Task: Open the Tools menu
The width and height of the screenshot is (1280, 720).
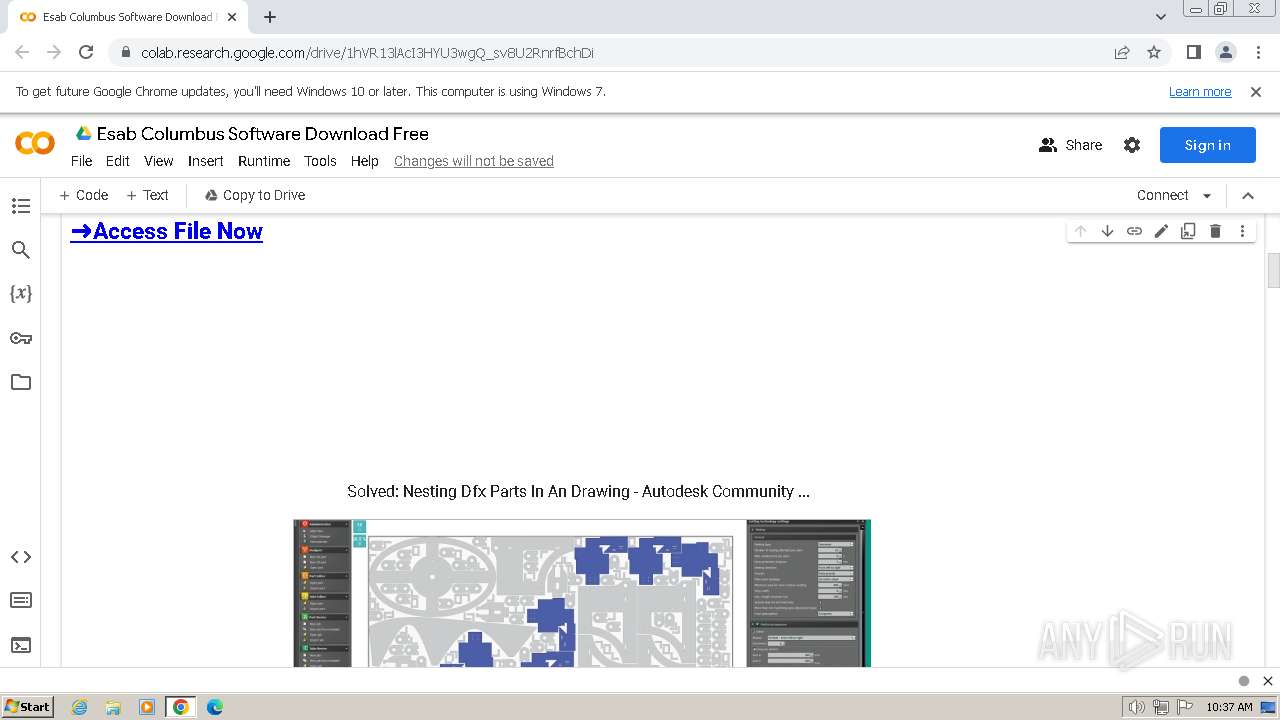Action: 320,161
